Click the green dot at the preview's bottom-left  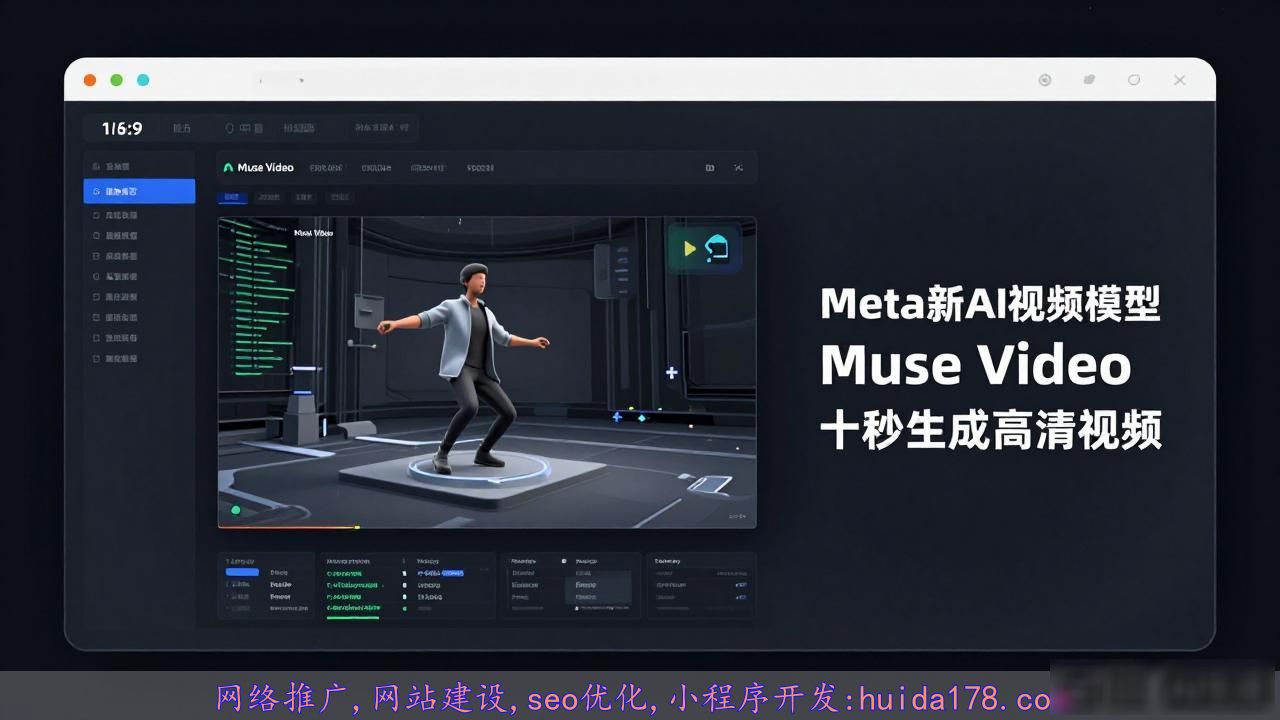236,510
